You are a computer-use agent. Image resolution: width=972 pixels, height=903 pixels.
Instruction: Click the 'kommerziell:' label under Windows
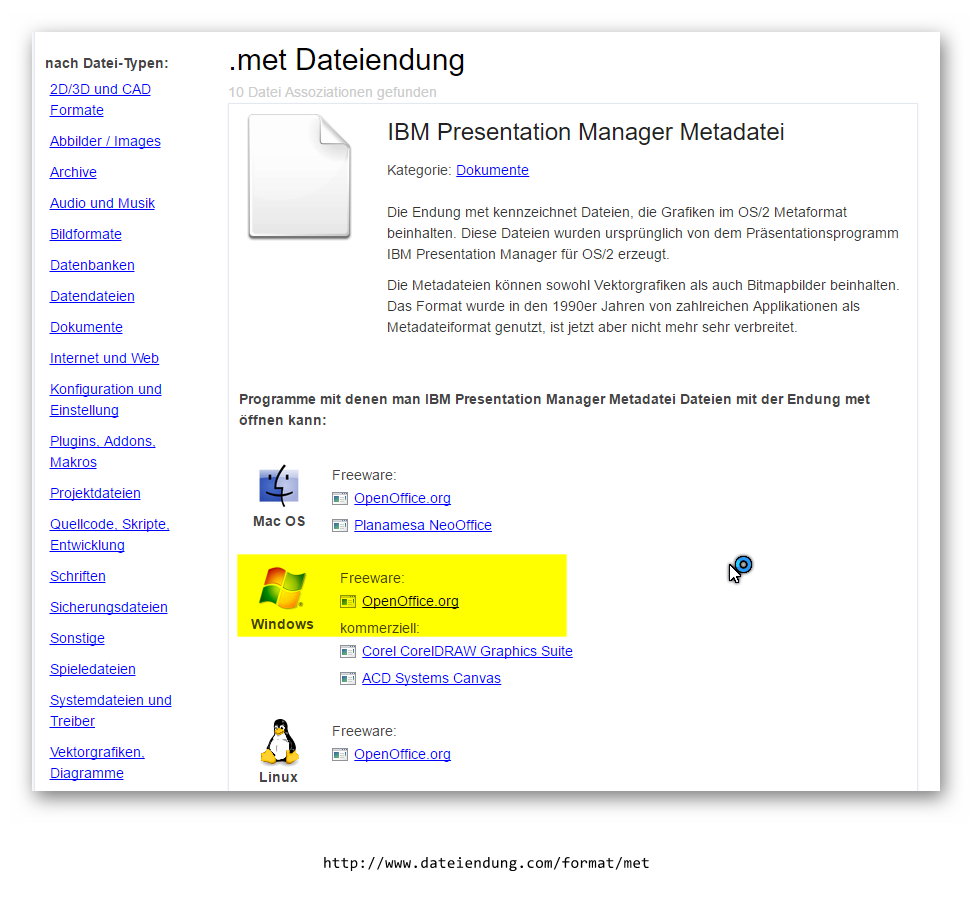pyautogui.click(x=379, y=628)
